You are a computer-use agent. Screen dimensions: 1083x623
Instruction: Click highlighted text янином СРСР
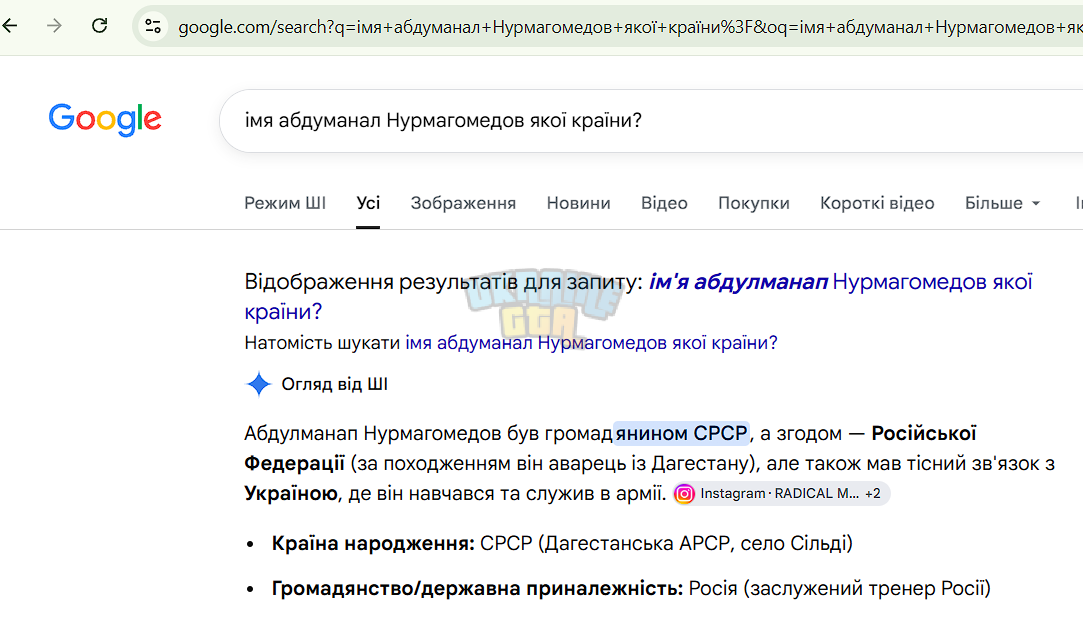point(681,433)
